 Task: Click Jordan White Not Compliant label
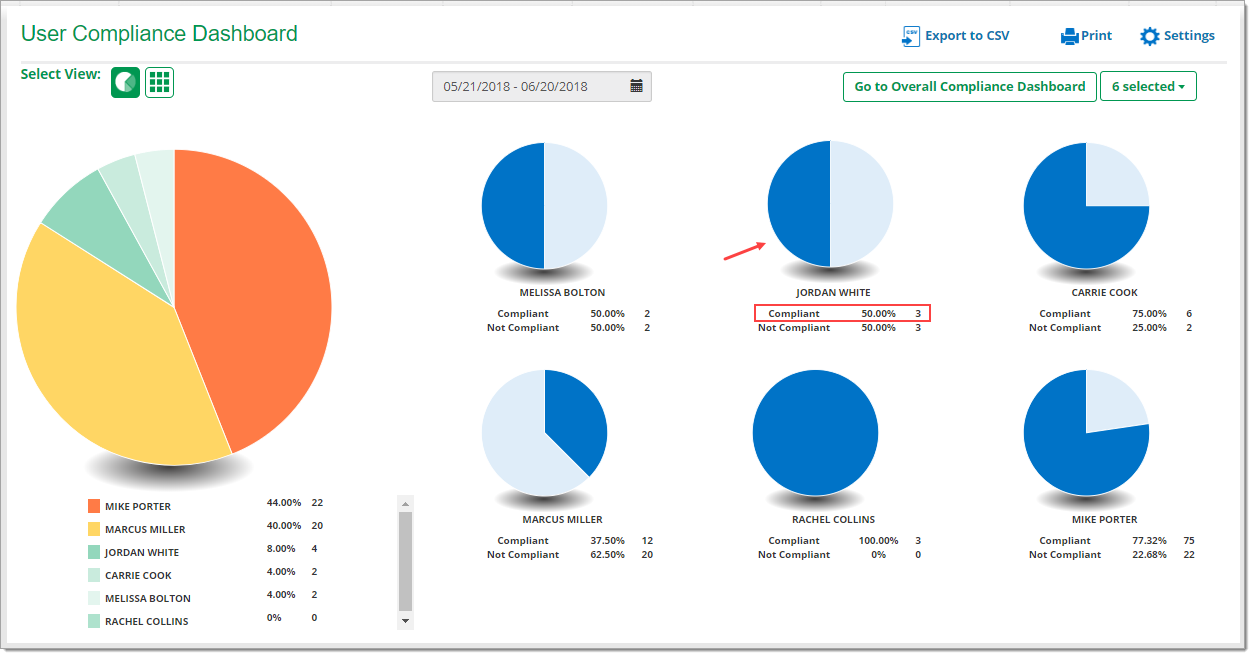[x=794, y=328]
